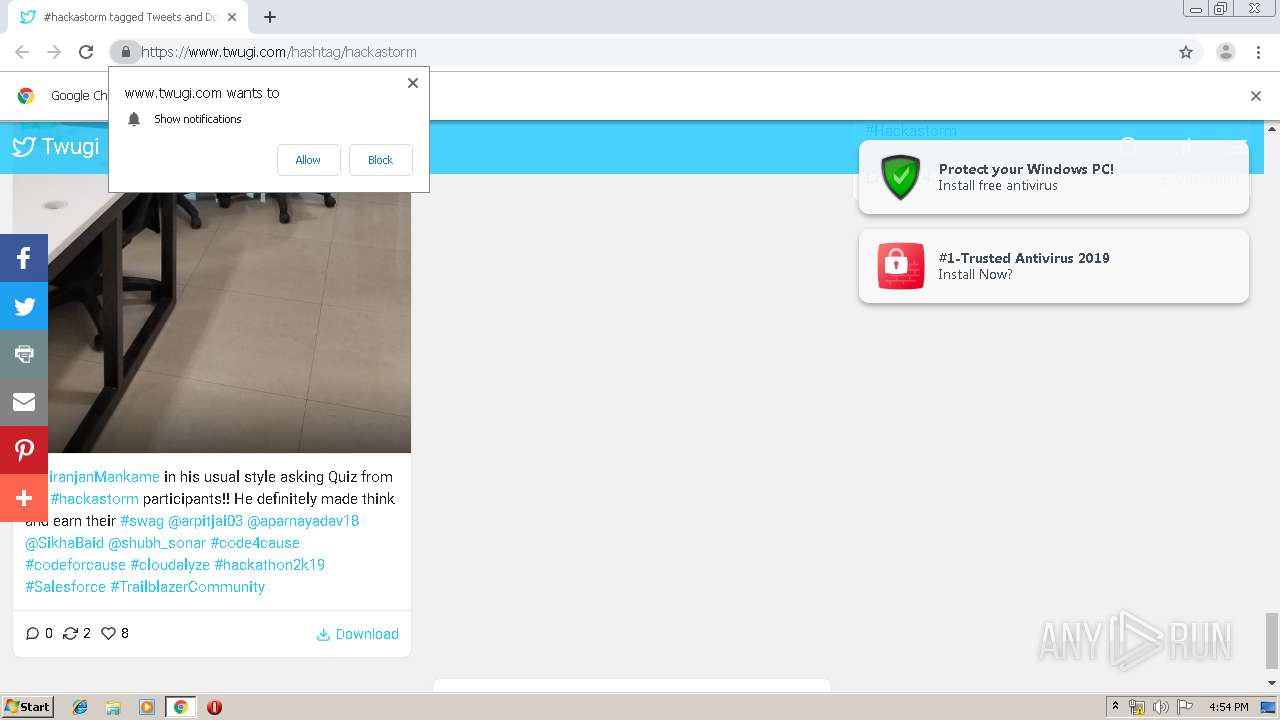Open Action Center flag icon
The height and width of the screenshot is (720, 1280).
[1185, 707]
